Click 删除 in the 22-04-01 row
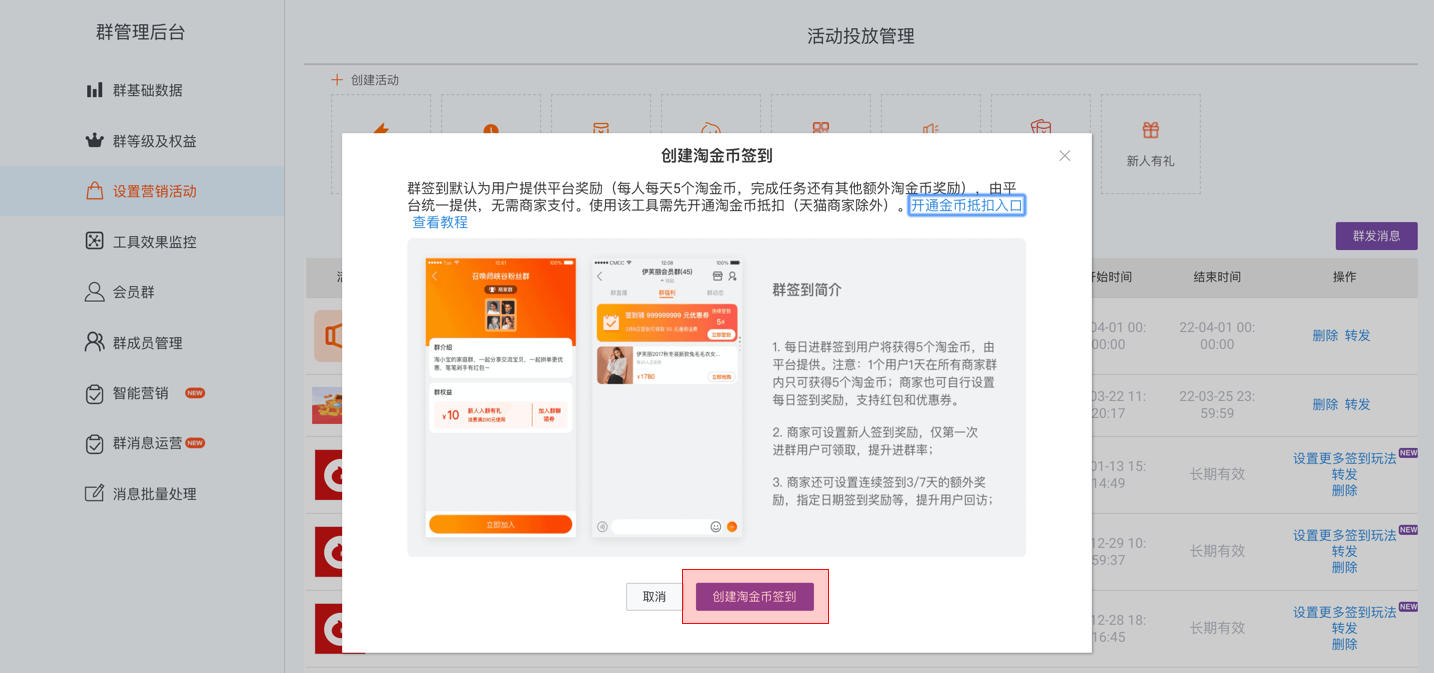Screen dimensions: 1434x673 [x=1325, y=336]
